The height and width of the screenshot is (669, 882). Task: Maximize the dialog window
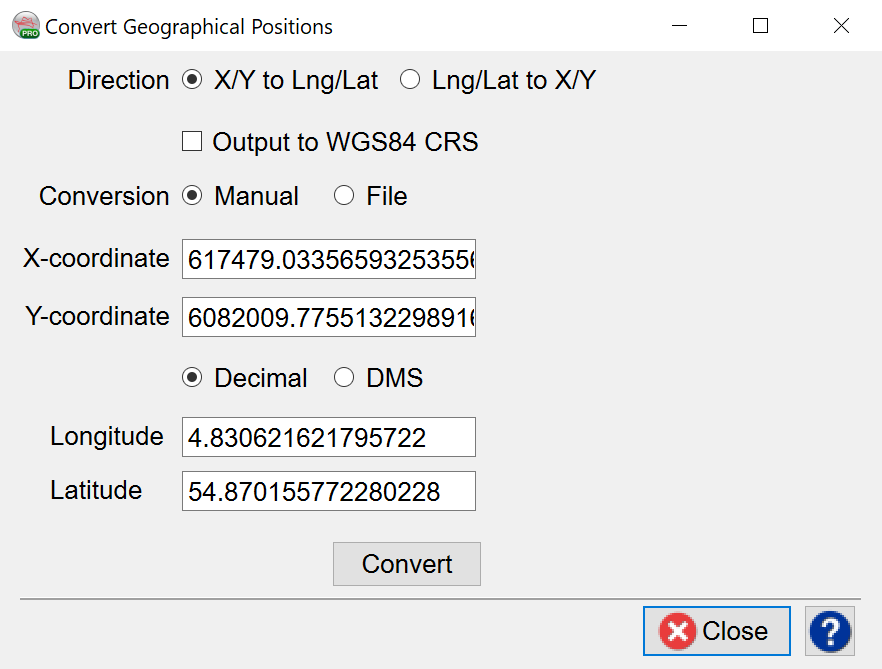point(760,26)
